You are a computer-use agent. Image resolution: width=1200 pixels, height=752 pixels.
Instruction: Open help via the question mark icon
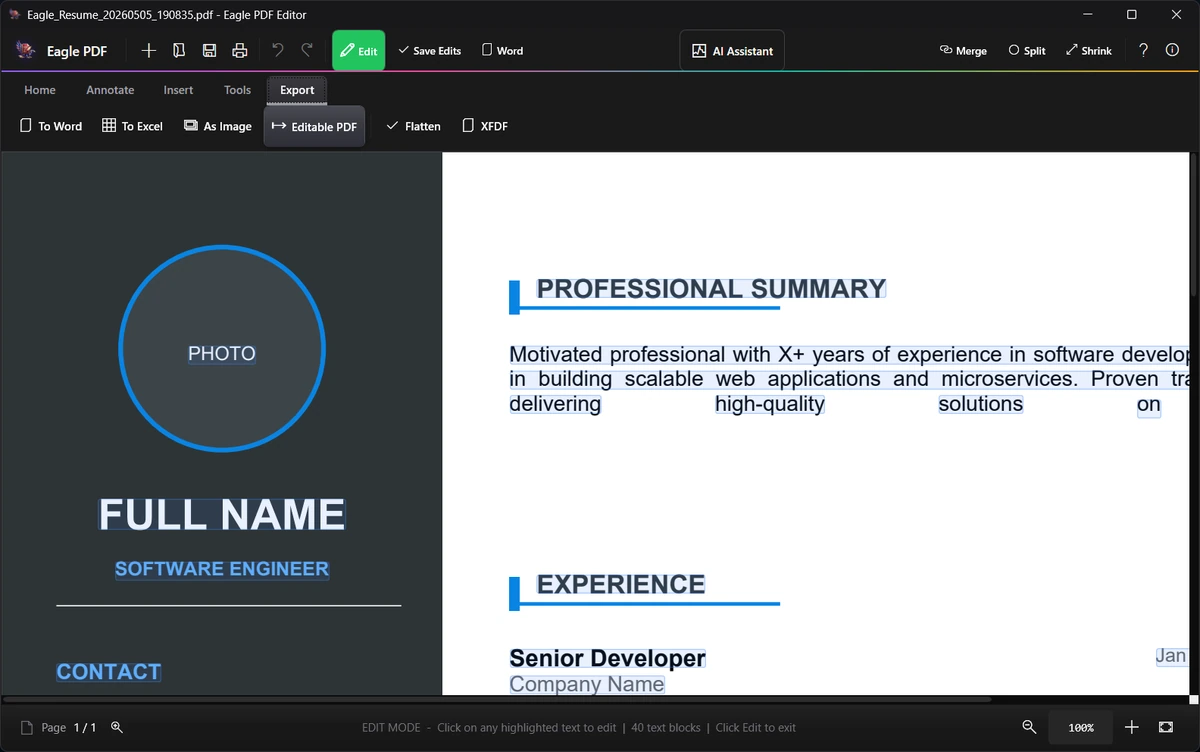[x=1144, y=50]
